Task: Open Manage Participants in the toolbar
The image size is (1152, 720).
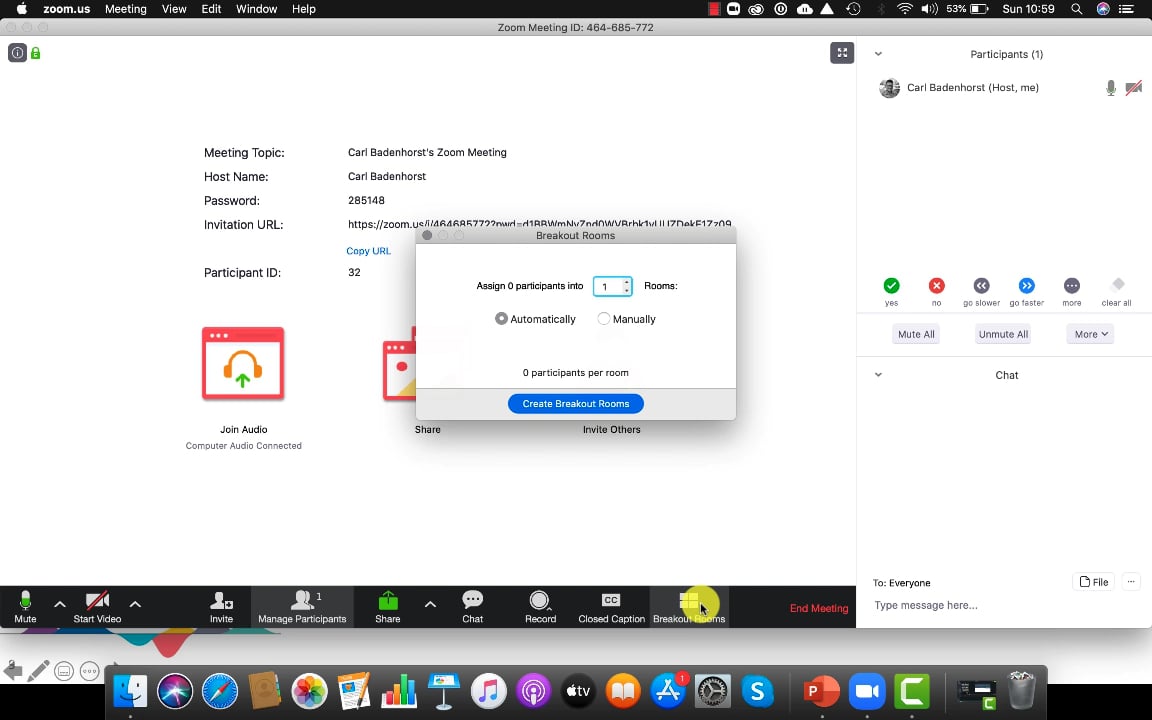Action: [x=302, y=606]
